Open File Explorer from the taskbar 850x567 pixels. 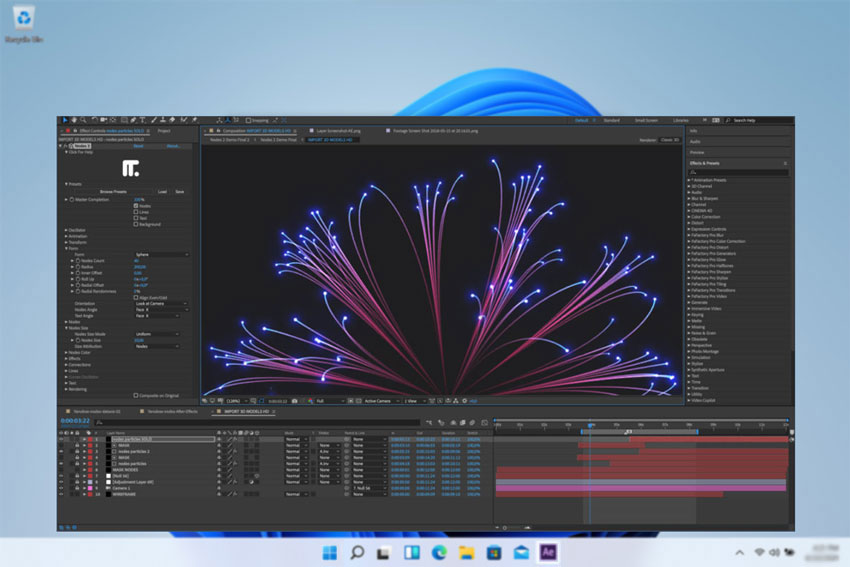click(467, 552)
